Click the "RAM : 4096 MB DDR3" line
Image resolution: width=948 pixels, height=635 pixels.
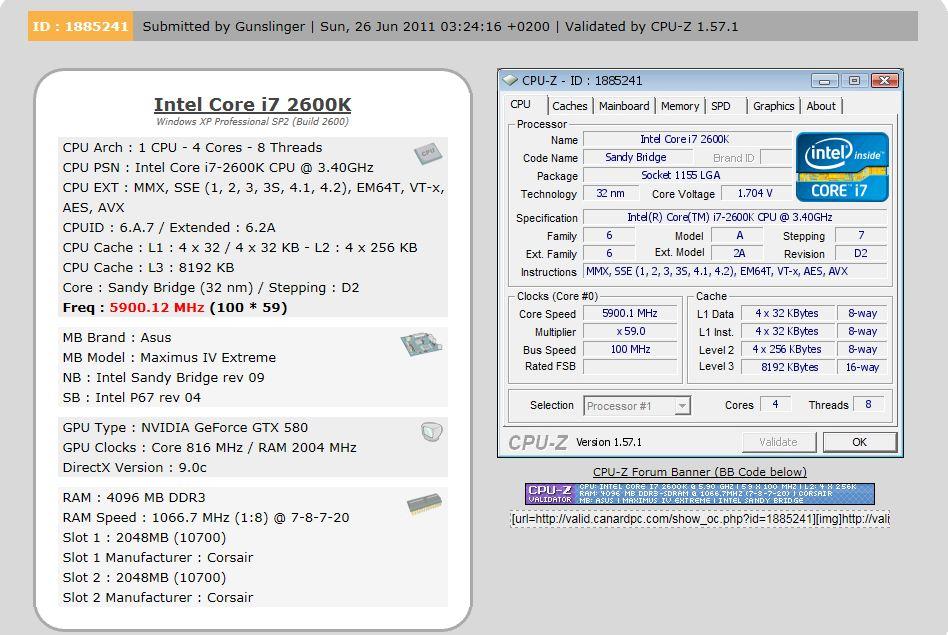(134, 498)
